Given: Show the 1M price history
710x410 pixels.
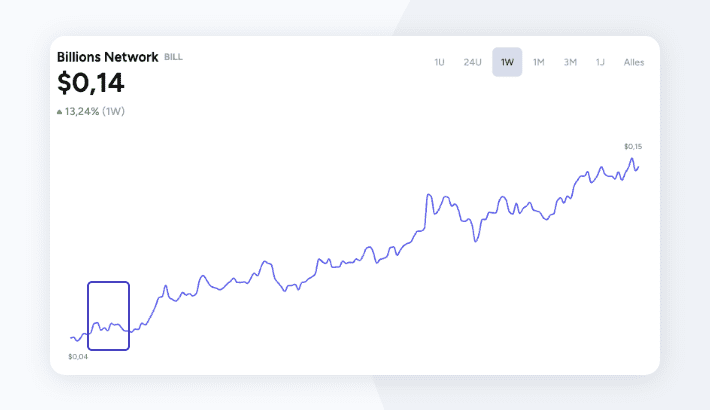Looking at the screenshot, I should (x=538, y=62).
